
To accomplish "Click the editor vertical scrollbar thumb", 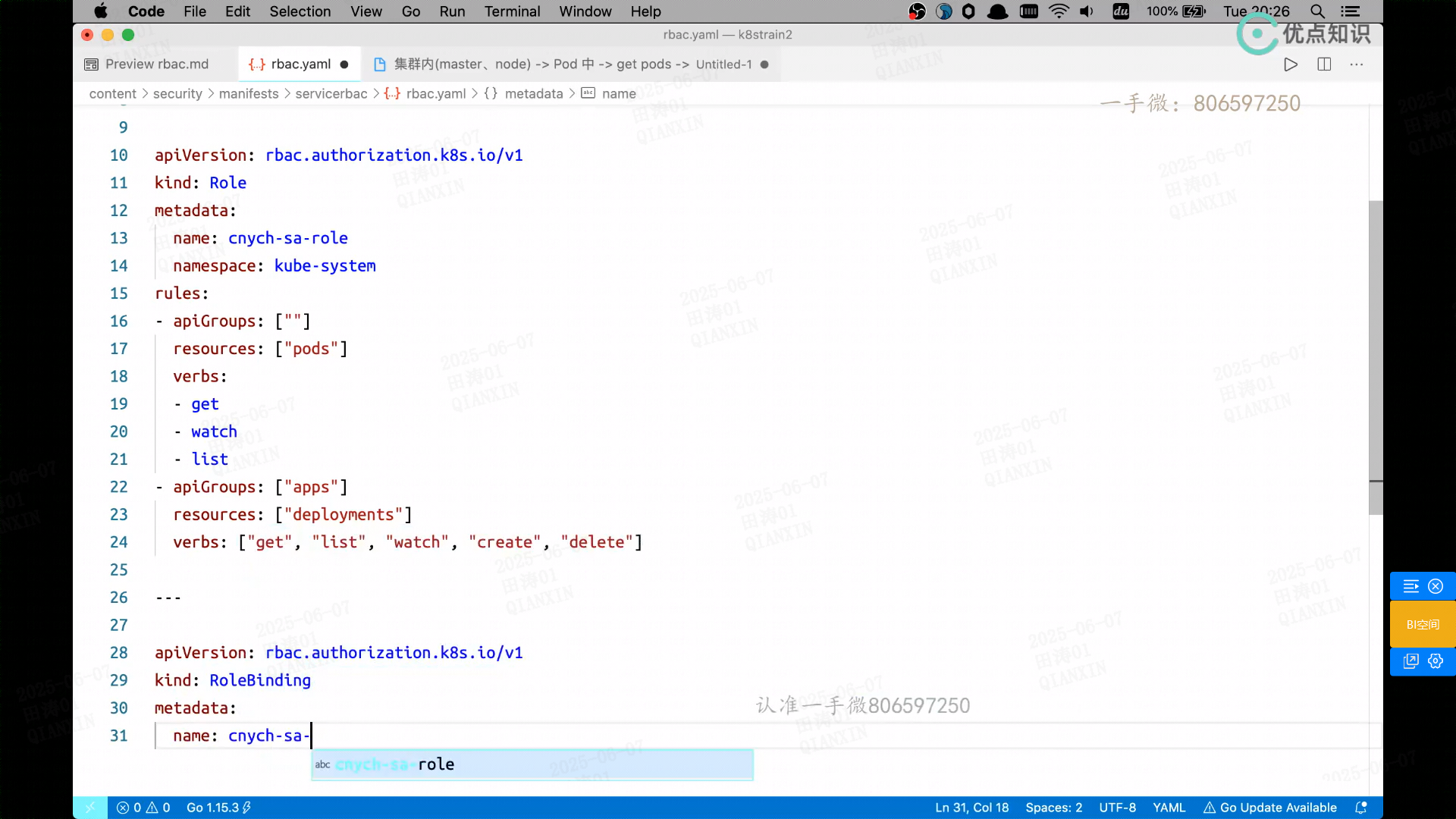I will click(1376, 356).
